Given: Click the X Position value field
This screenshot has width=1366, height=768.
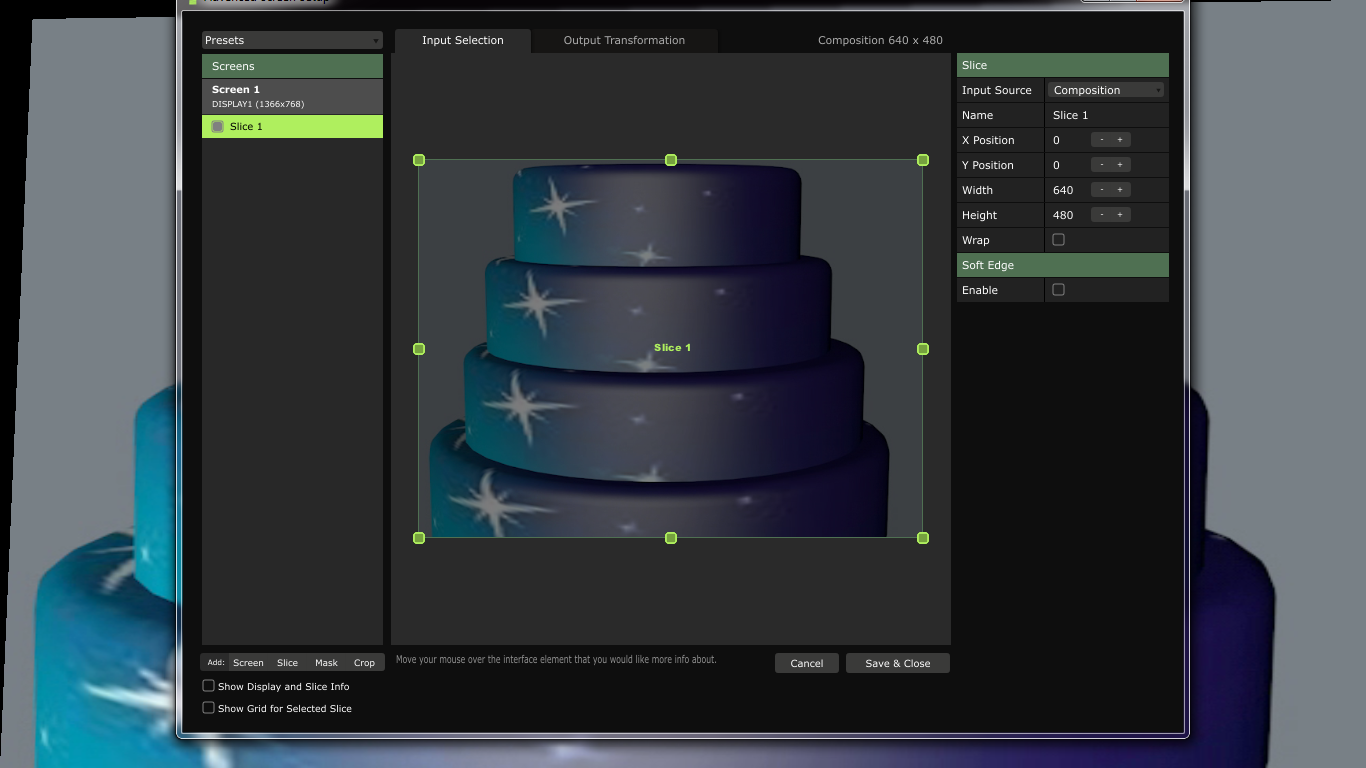Looking at the screenshot, I should point(1067,140).
